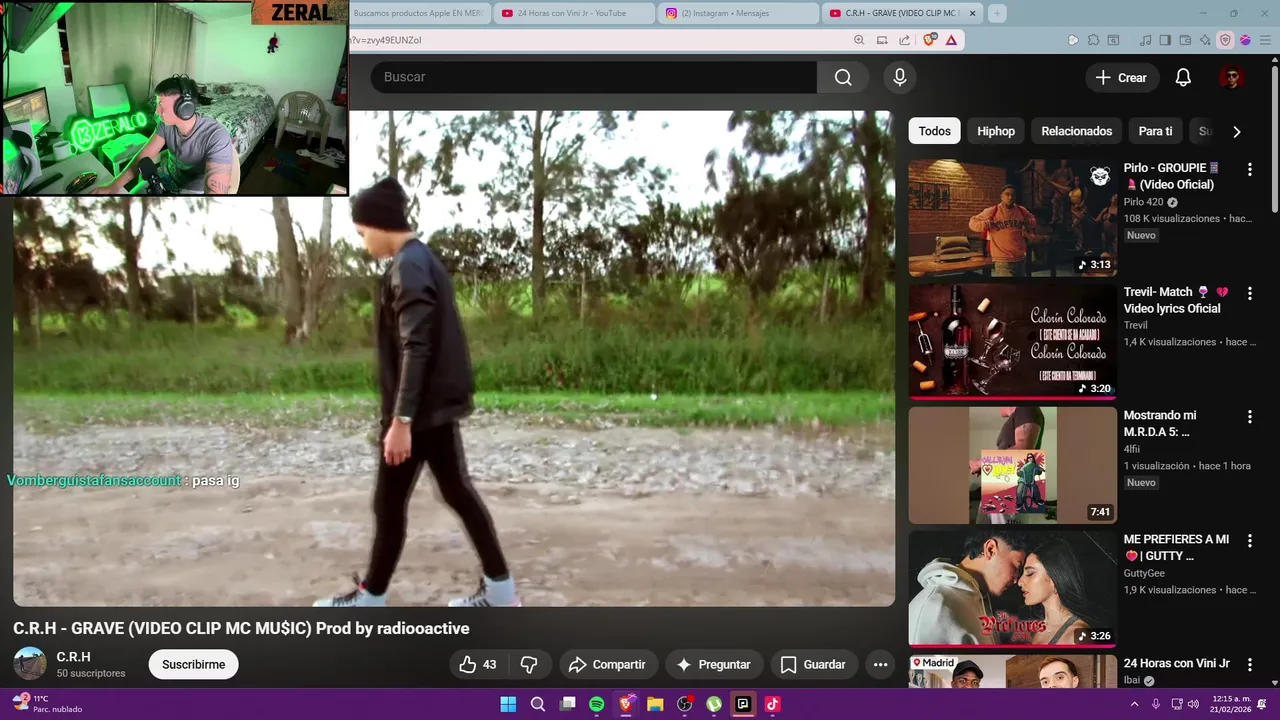Image resolution: width=1280 pixels, height=720 pixels.
Task: Switch to the Instagram Mensajes tab
Action: click(737, 13)
